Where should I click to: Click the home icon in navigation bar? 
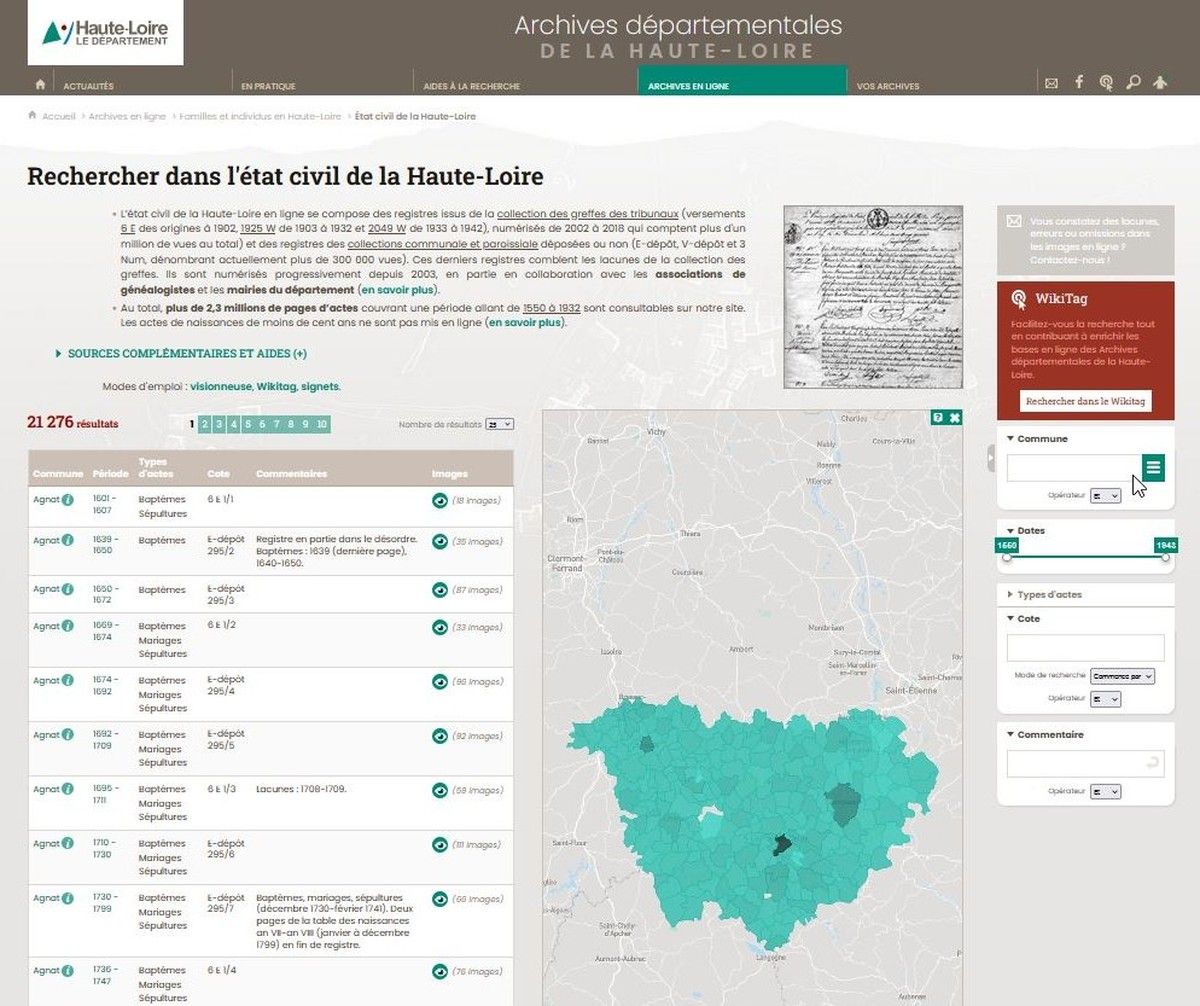pos(40,85)
